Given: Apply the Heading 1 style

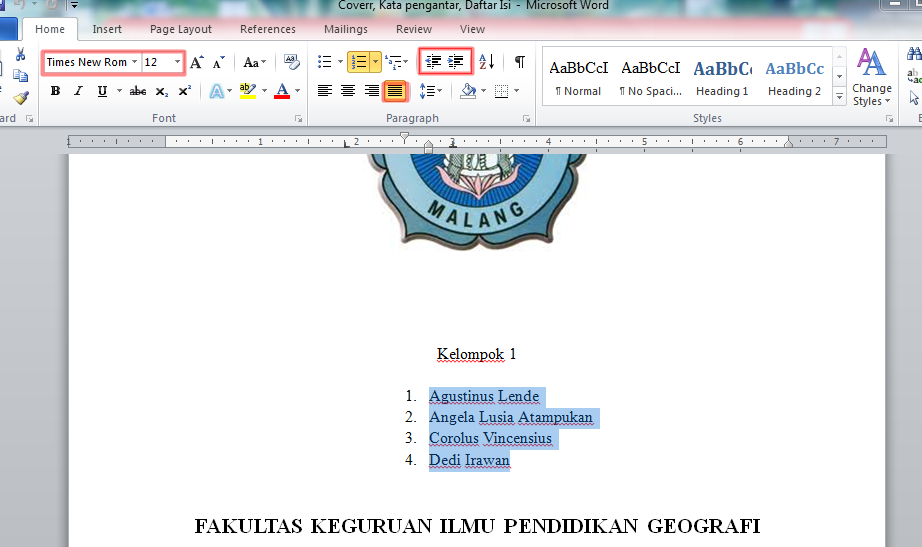Looking at the screenshot, I should click(722, 78).
